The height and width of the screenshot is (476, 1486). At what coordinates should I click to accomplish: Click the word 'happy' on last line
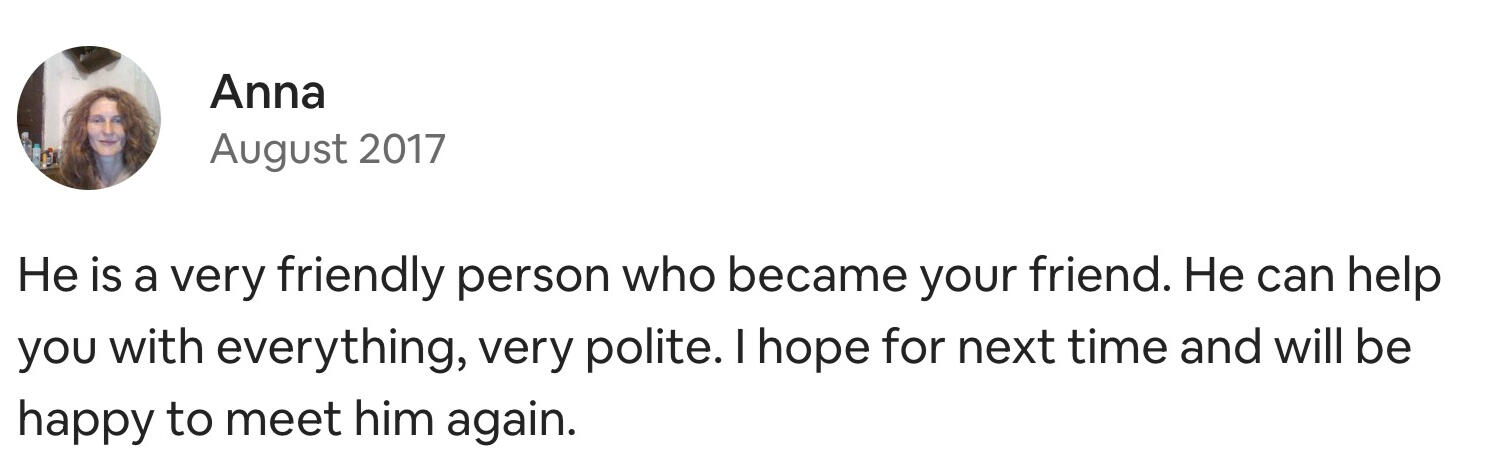point(85,421)
